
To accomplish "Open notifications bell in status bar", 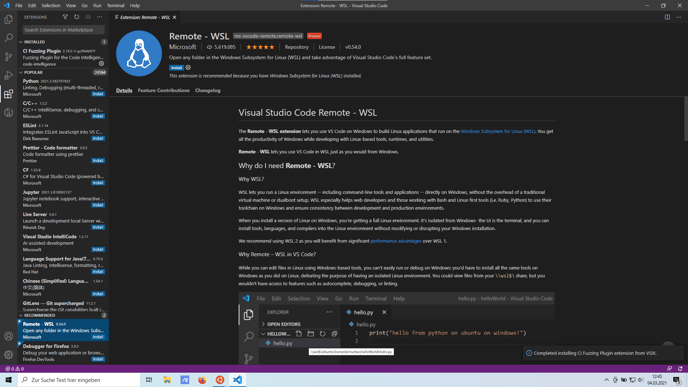I will pos(680,369).
